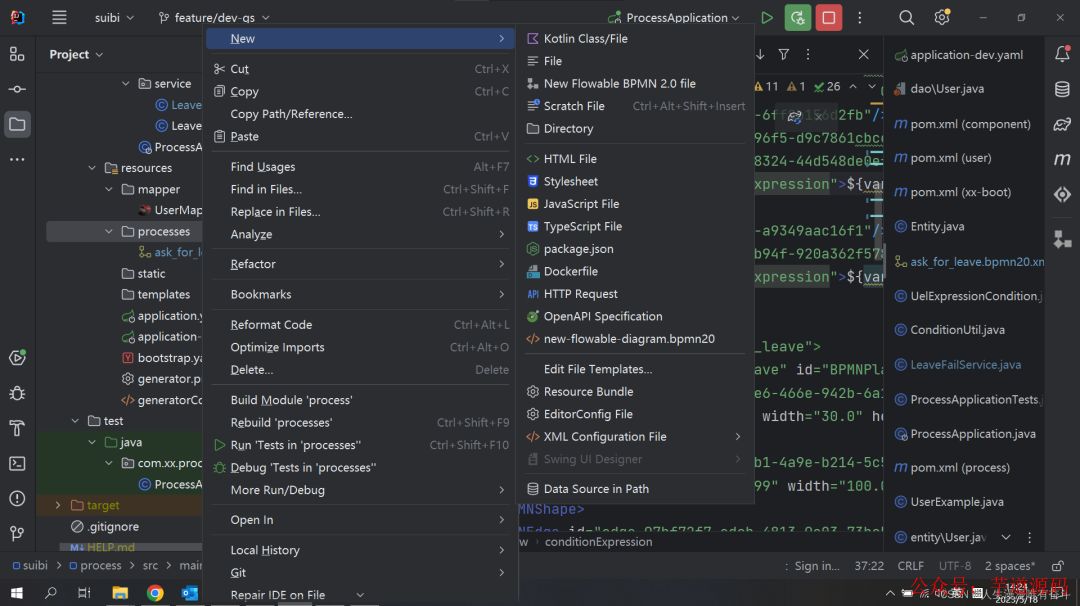This screenshot has width=1080, height=606.
Task: Click the filter icon in editor toolbar
Action: [x=784, y=54]
